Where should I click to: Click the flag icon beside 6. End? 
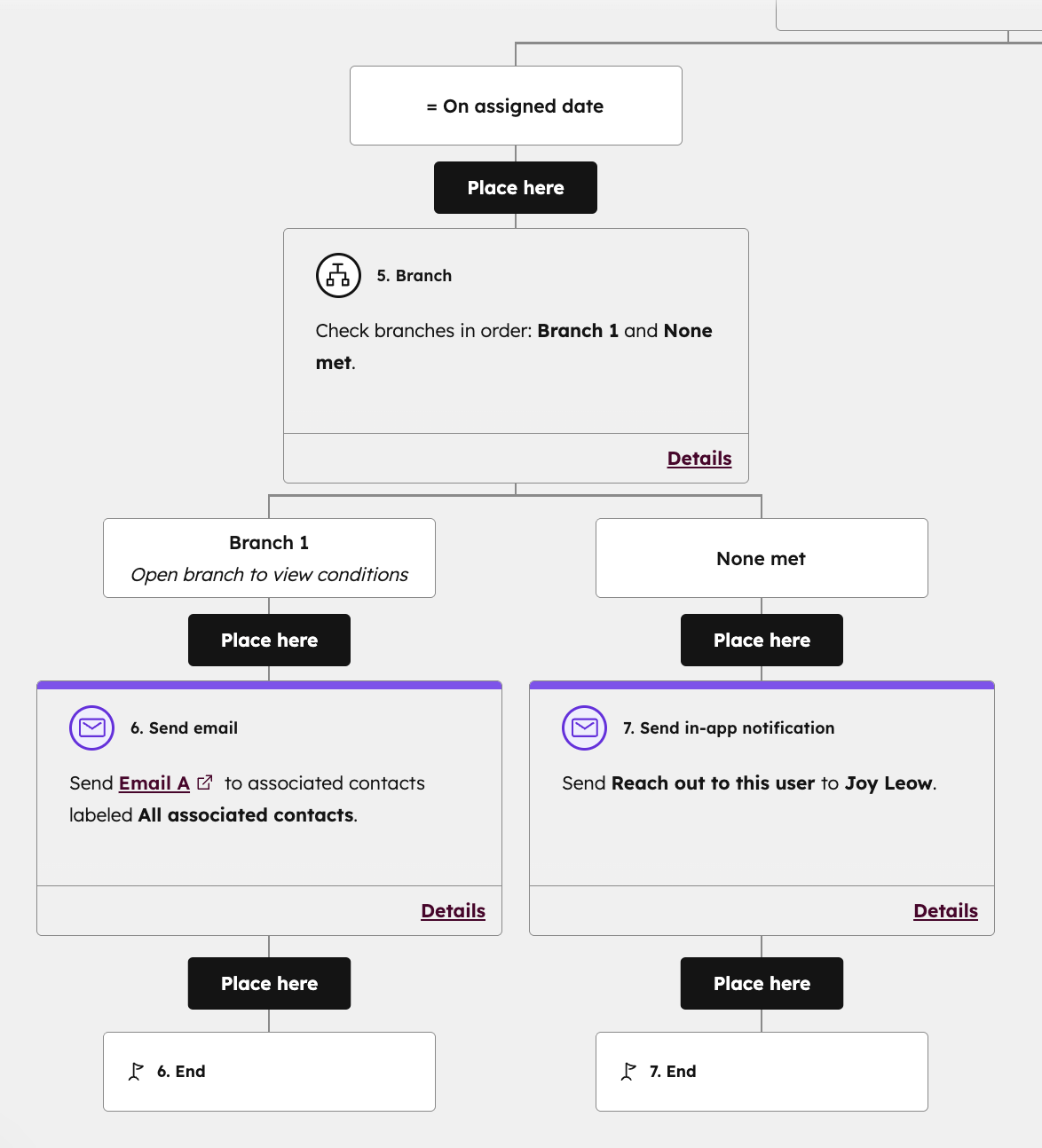coord(135,1071)
